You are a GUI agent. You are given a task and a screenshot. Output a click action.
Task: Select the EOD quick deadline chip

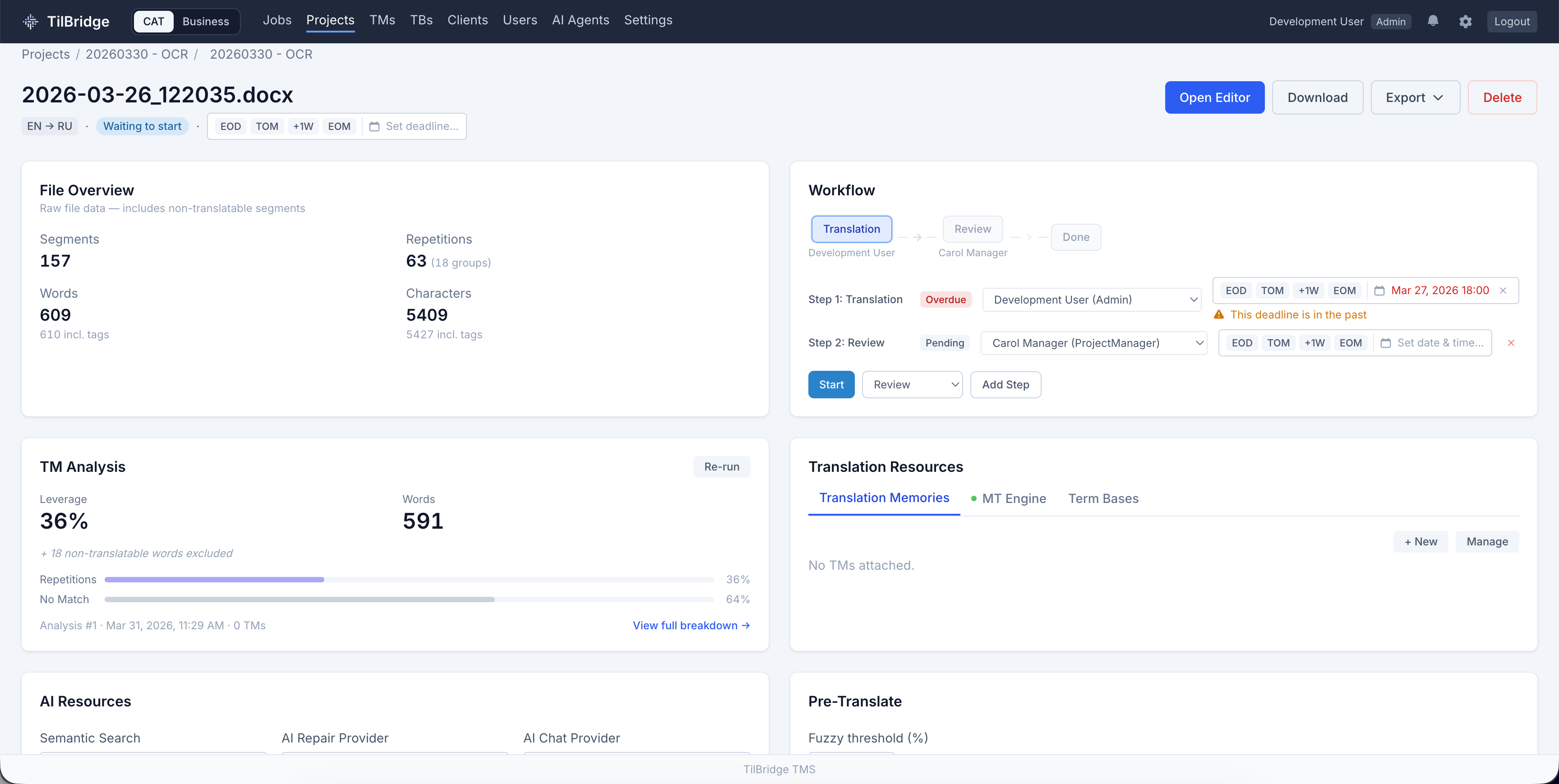click(230, 126)
